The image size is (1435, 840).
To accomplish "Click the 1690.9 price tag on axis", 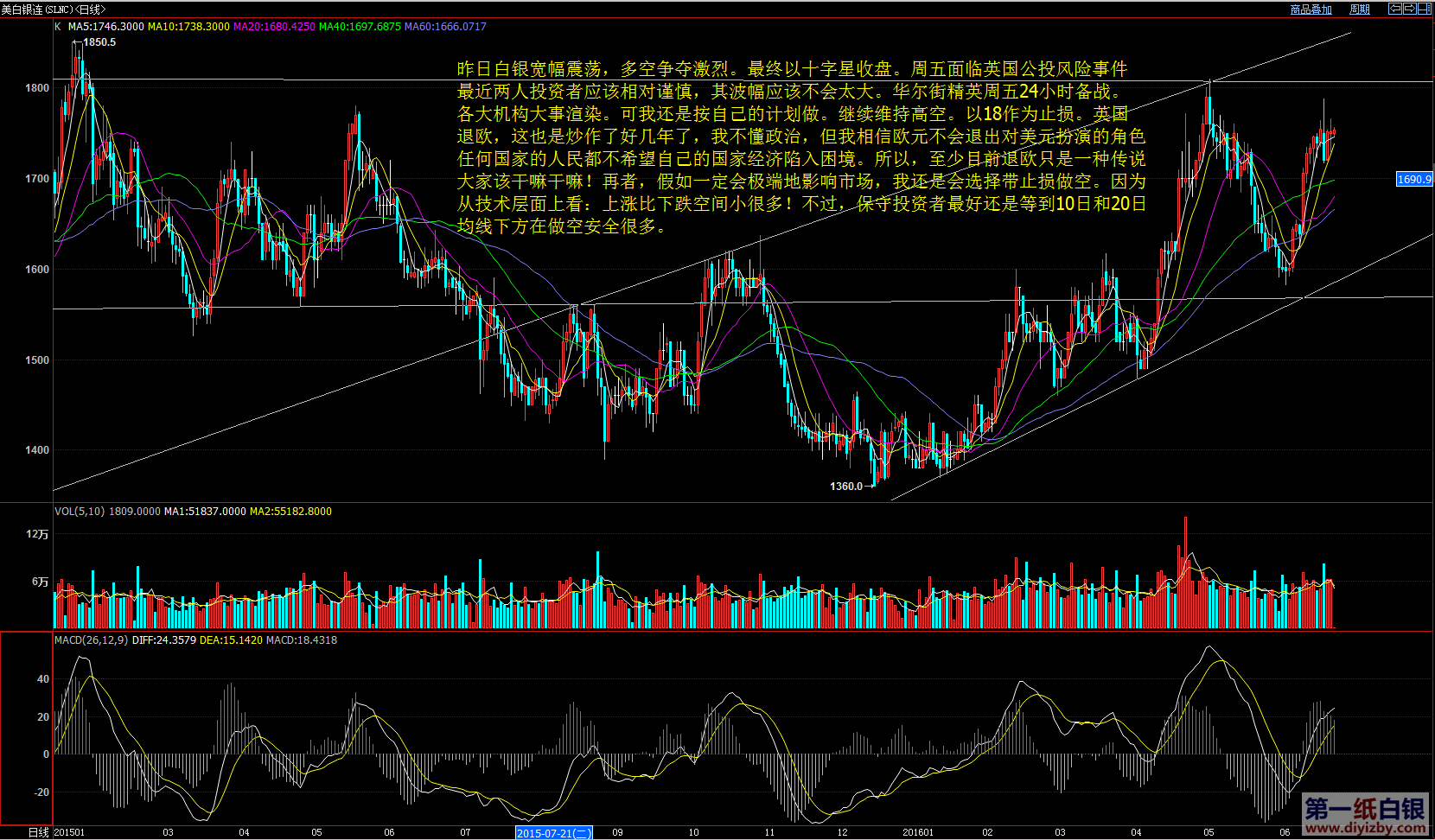I will point(1414,180).
